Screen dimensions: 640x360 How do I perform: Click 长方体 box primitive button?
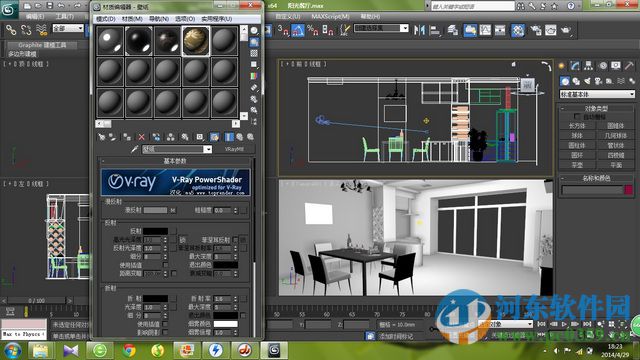577,126
